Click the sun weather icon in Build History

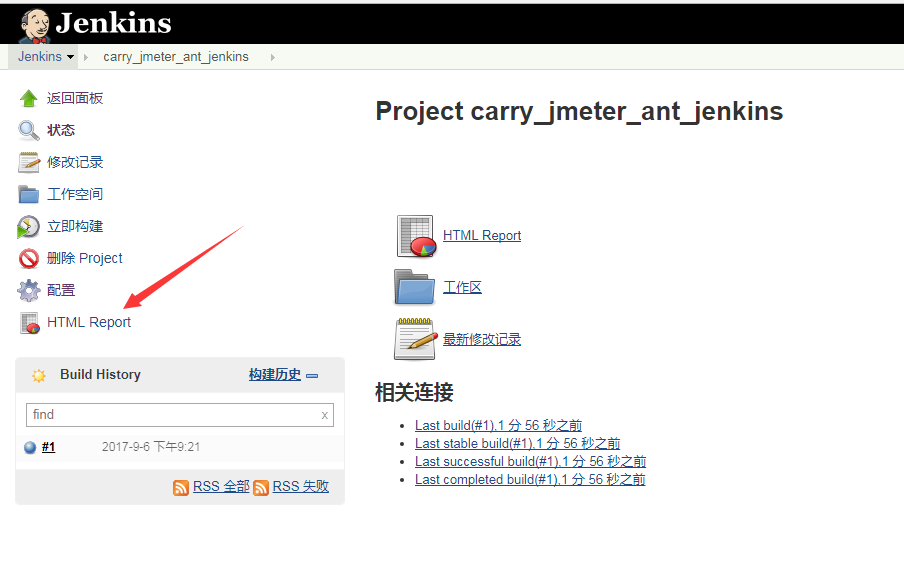coord(39,376)
